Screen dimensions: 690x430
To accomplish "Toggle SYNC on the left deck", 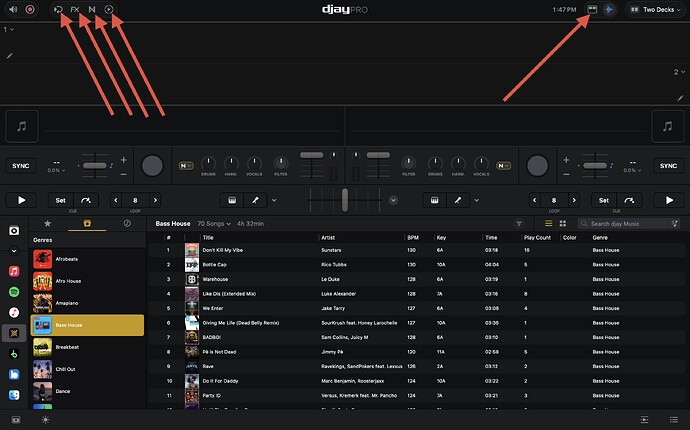I will pos(21,166).
